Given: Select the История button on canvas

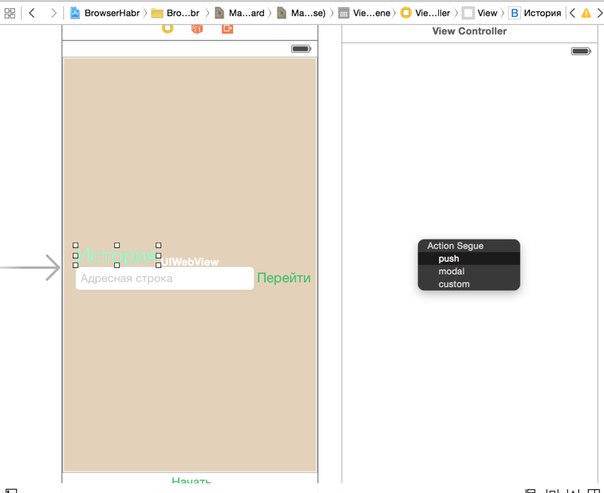Looking at the screenshot, I should [117, 255].
